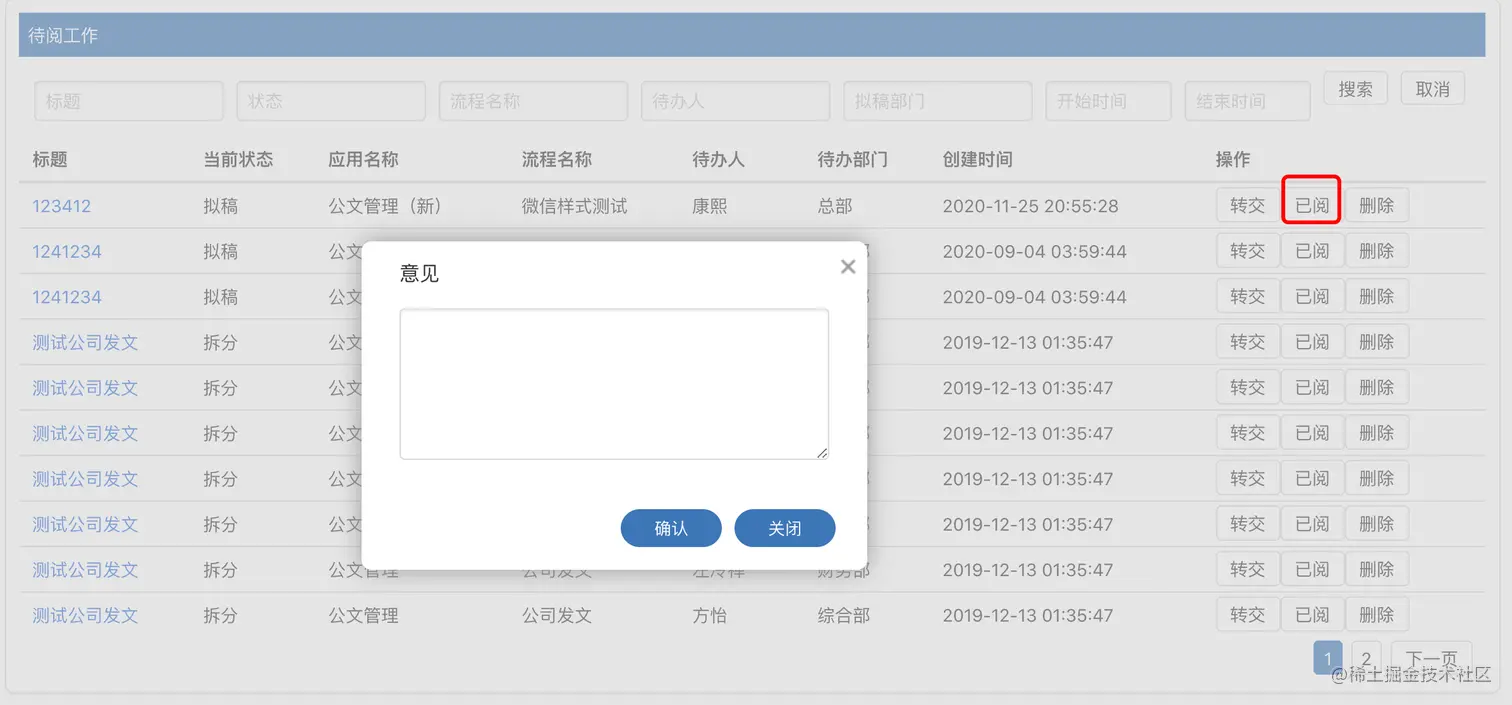Image resolution: width=1512 pixels, height=705 pixels.
Task: Go to next page via 下一页
Action: (1432, 658)
